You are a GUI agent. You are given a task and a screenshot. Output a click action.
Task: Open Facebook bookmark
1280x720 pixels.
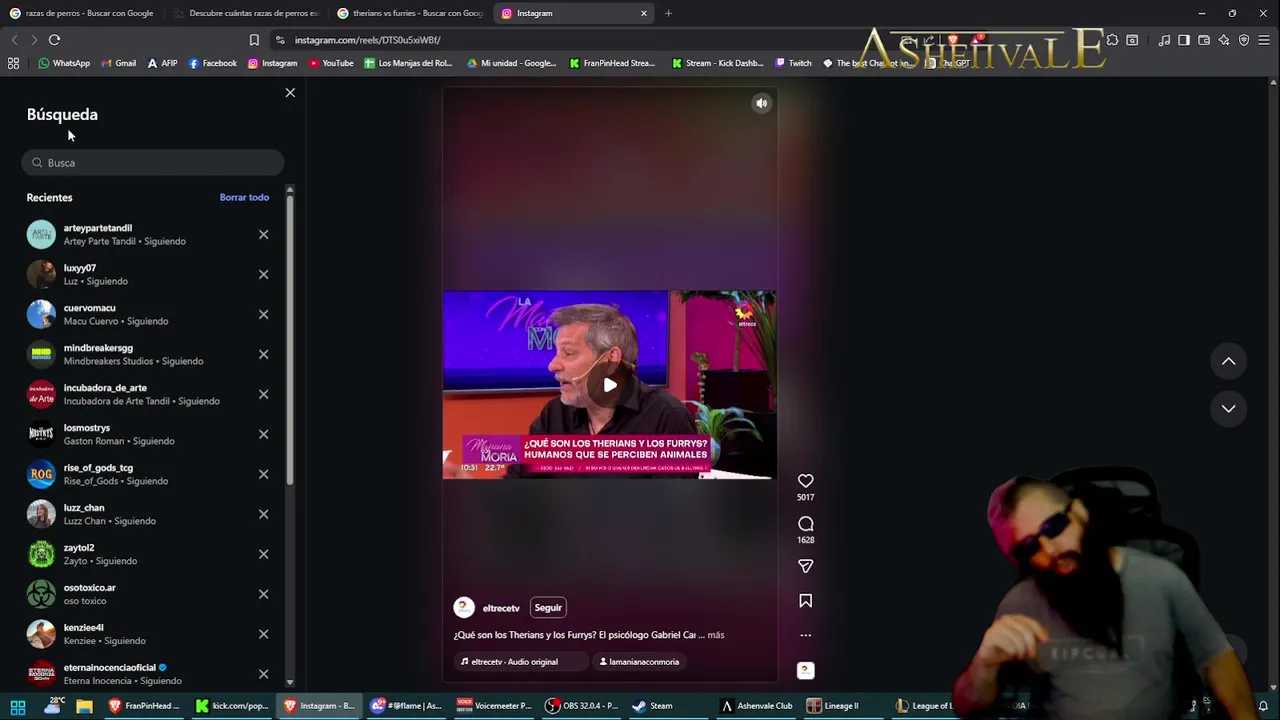point(213,63)
